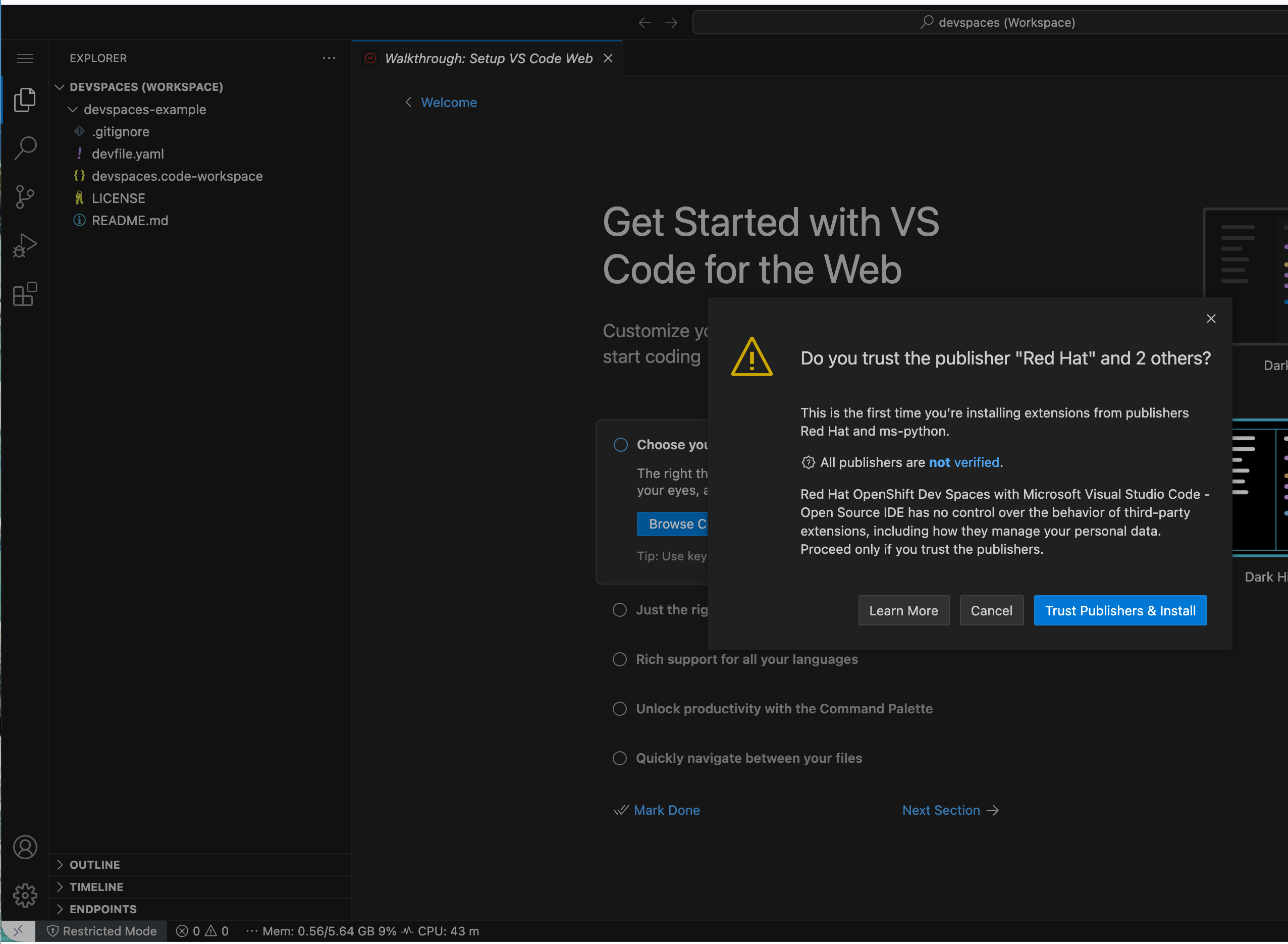Open the Search sidebar icon
This screenshot has height=944, width=1288.
[25, 147]
